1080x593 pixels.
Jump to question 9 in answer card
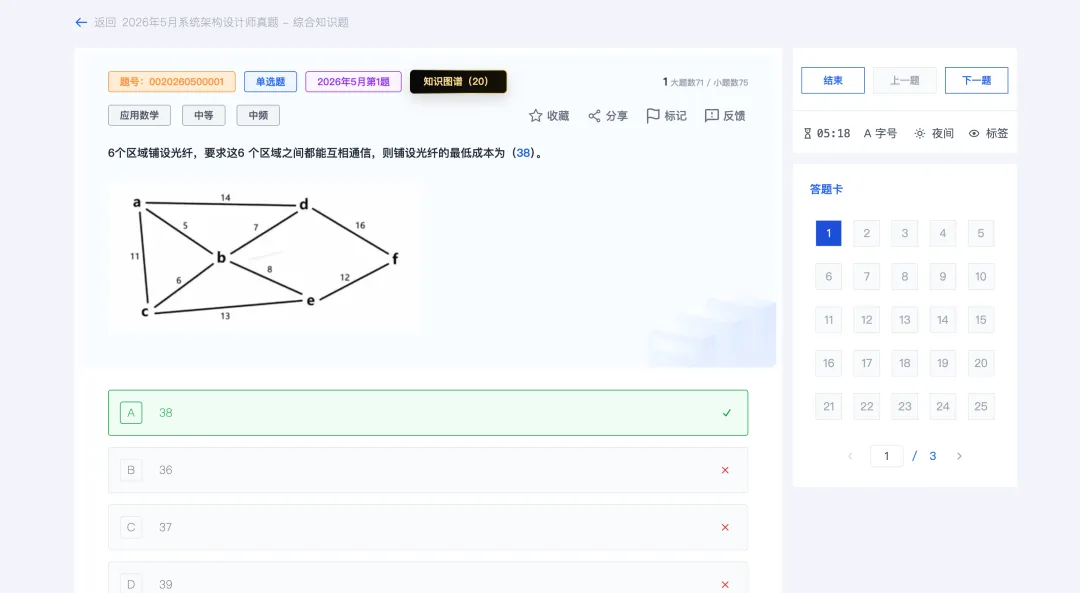[x=943, y=277]
